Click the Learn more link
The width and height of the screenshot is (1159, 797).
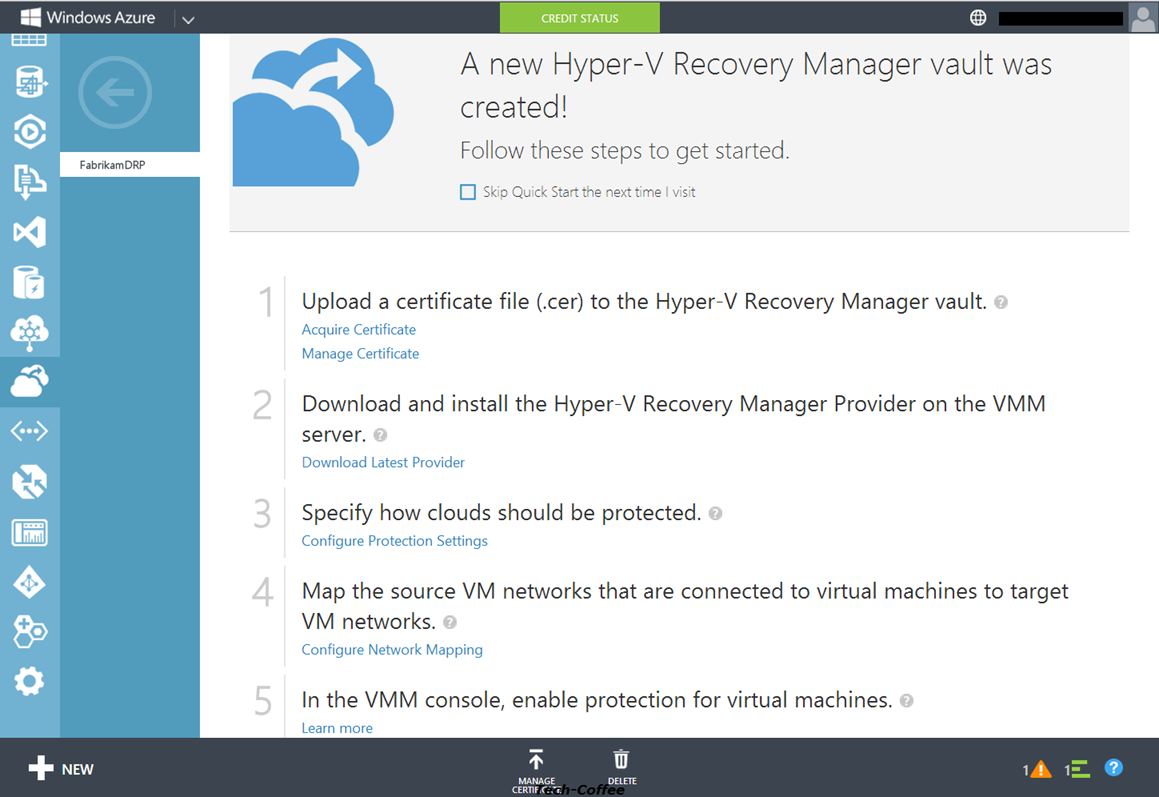pos(336,728)
